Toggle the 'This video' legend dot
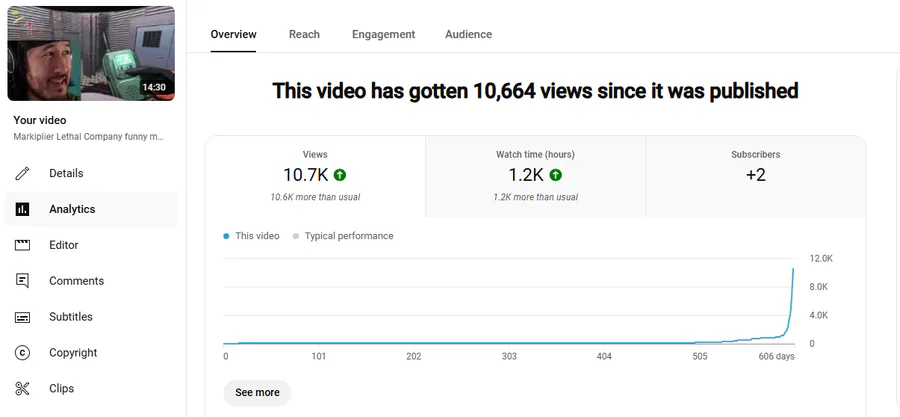 pyautogui.click(x=226, y=236)
